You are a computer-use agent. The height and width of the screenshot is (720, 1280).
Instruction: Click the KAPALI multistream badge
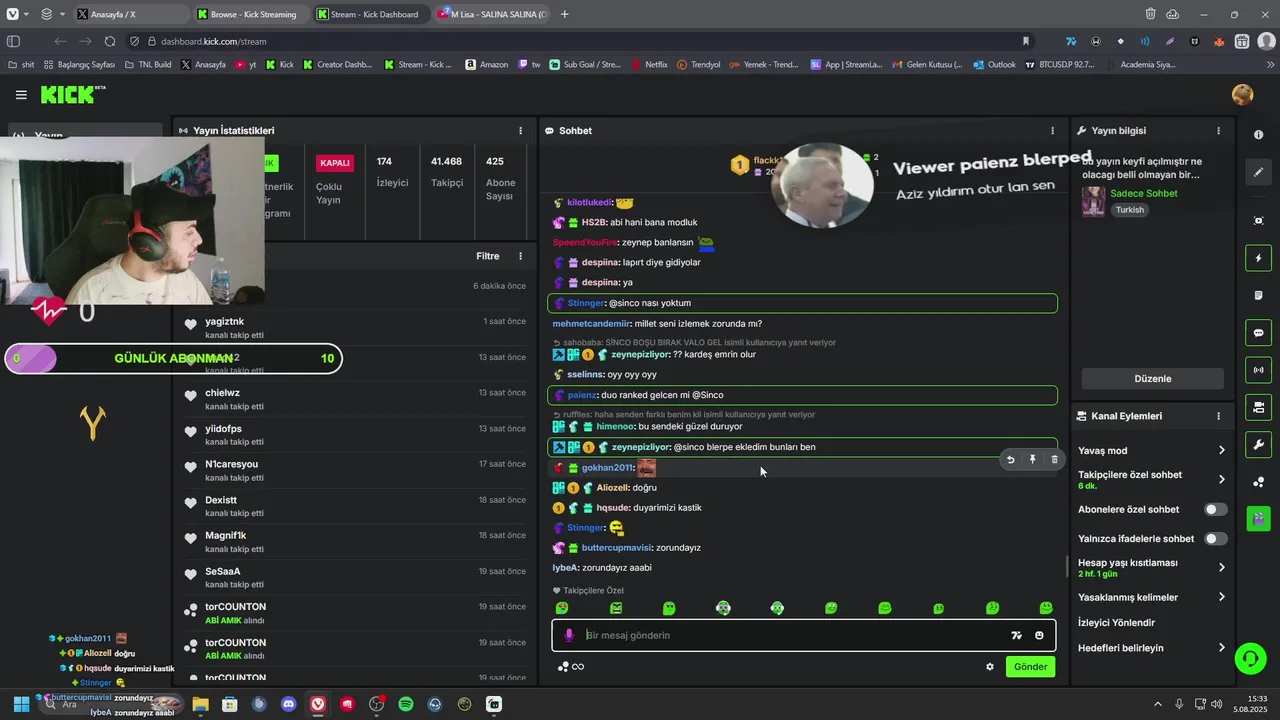[x=335, y=163]
